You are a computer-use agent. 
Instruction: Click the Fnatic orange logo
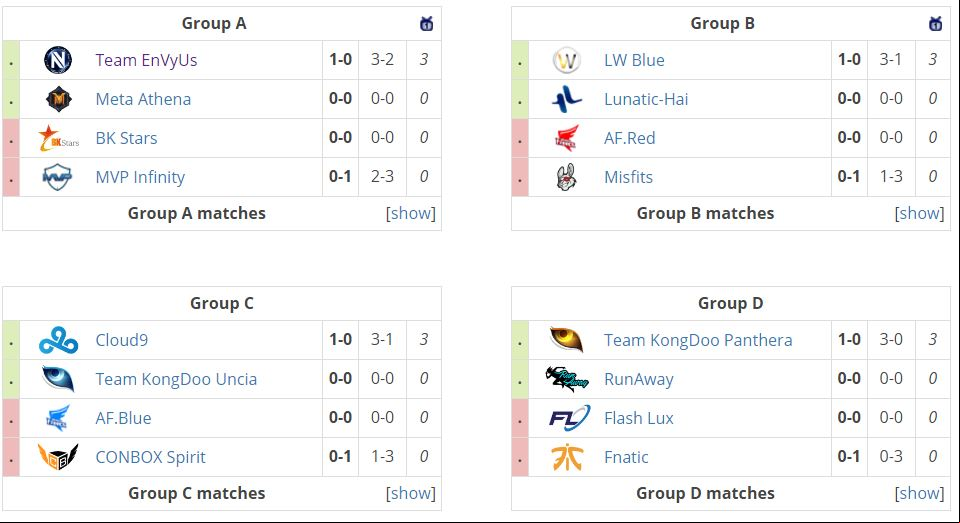567,457
